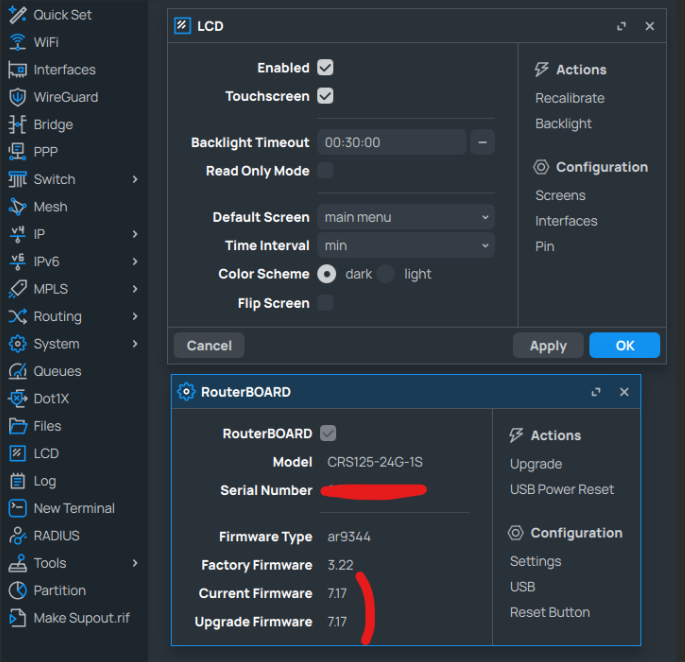Expand the System submenu arrow
Screen dimensions: 685x662
tap(135, 344)
